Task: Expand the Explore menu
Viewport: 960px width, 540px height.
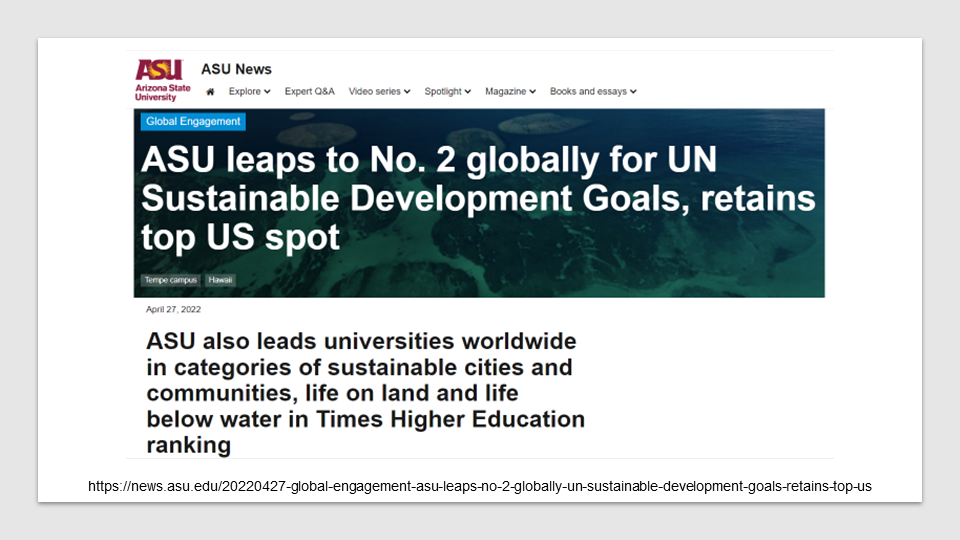Action: (249, 91)
